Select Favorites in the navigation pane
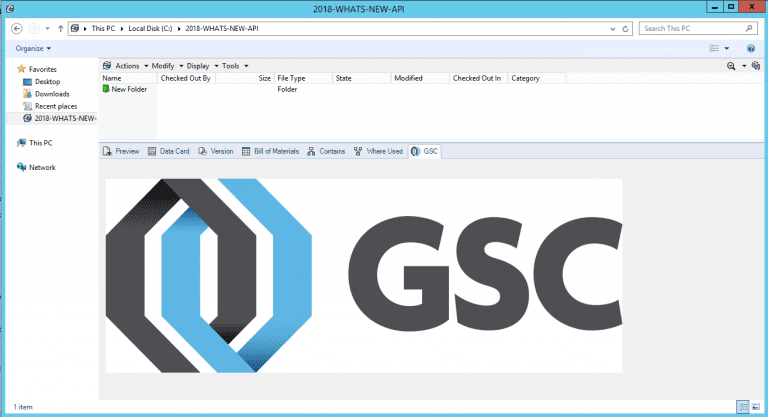The width and height of the screenshot is (768, 417). (x=37, y=69)
